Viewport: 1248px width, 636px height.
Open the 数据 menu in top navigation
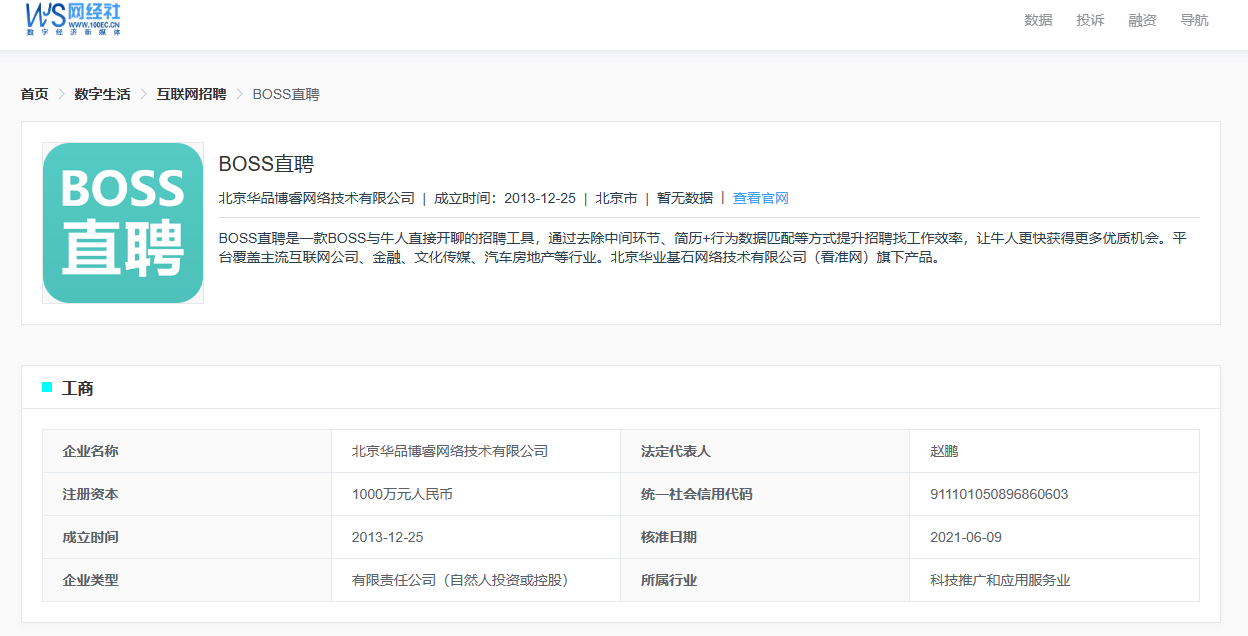pos(1038,20)
